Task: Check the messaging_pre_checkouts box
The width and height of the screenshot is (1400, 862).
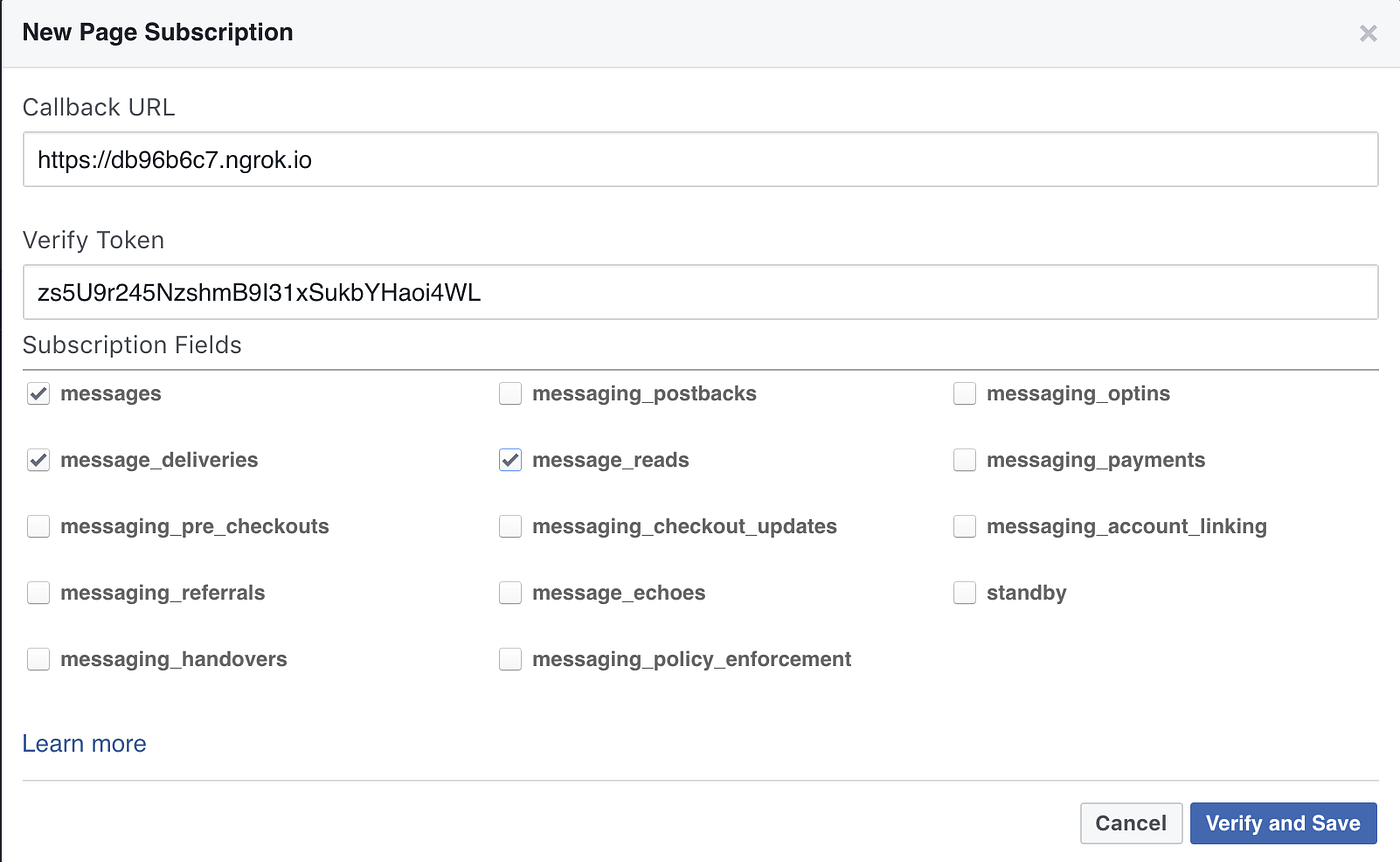Action: (37, 526)
